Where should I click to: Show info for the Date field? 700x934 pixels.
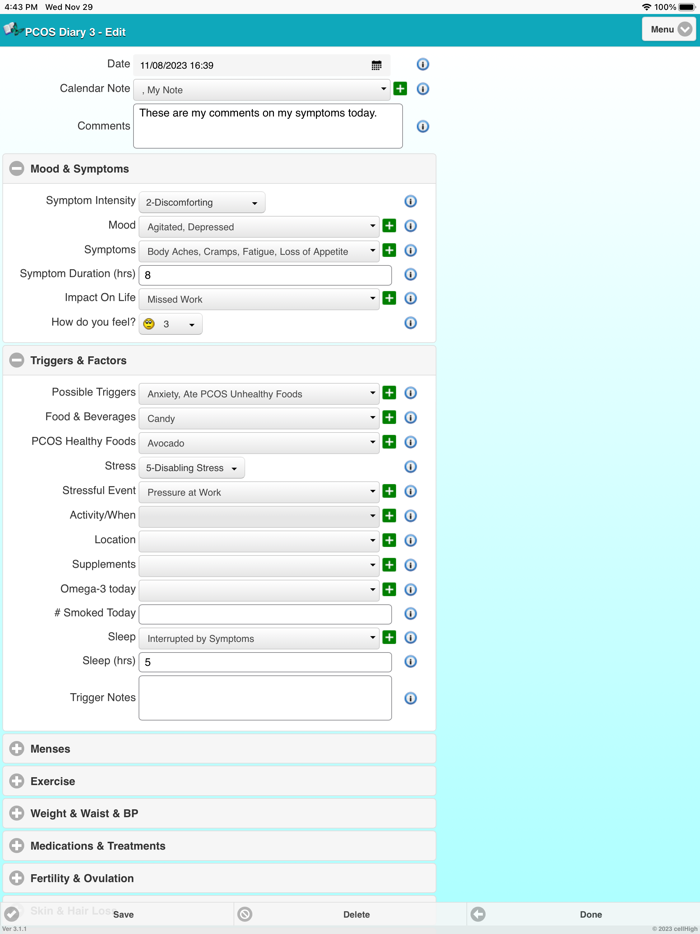[423, 64]
